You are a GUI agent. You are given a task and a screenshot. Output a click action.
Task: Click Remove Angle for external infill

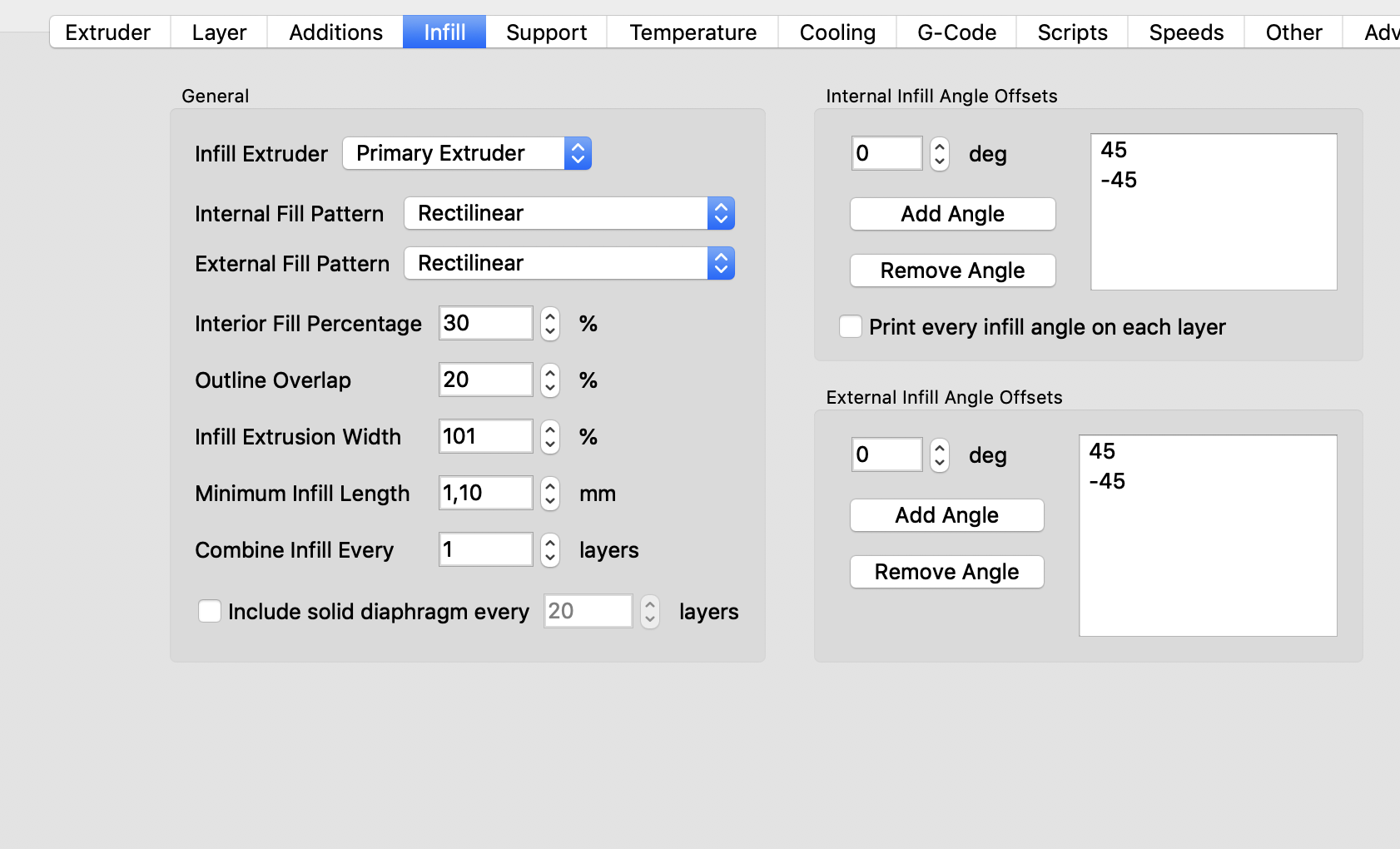(946, 572)
